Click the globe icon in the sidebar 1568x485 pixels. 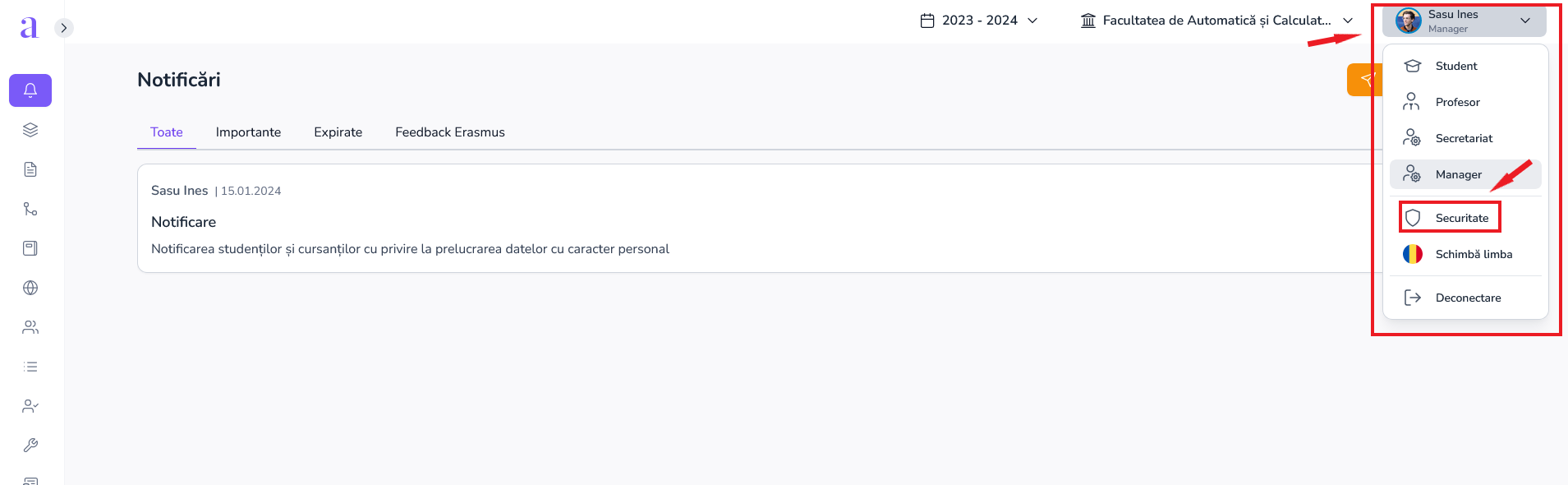click(30, 288)
